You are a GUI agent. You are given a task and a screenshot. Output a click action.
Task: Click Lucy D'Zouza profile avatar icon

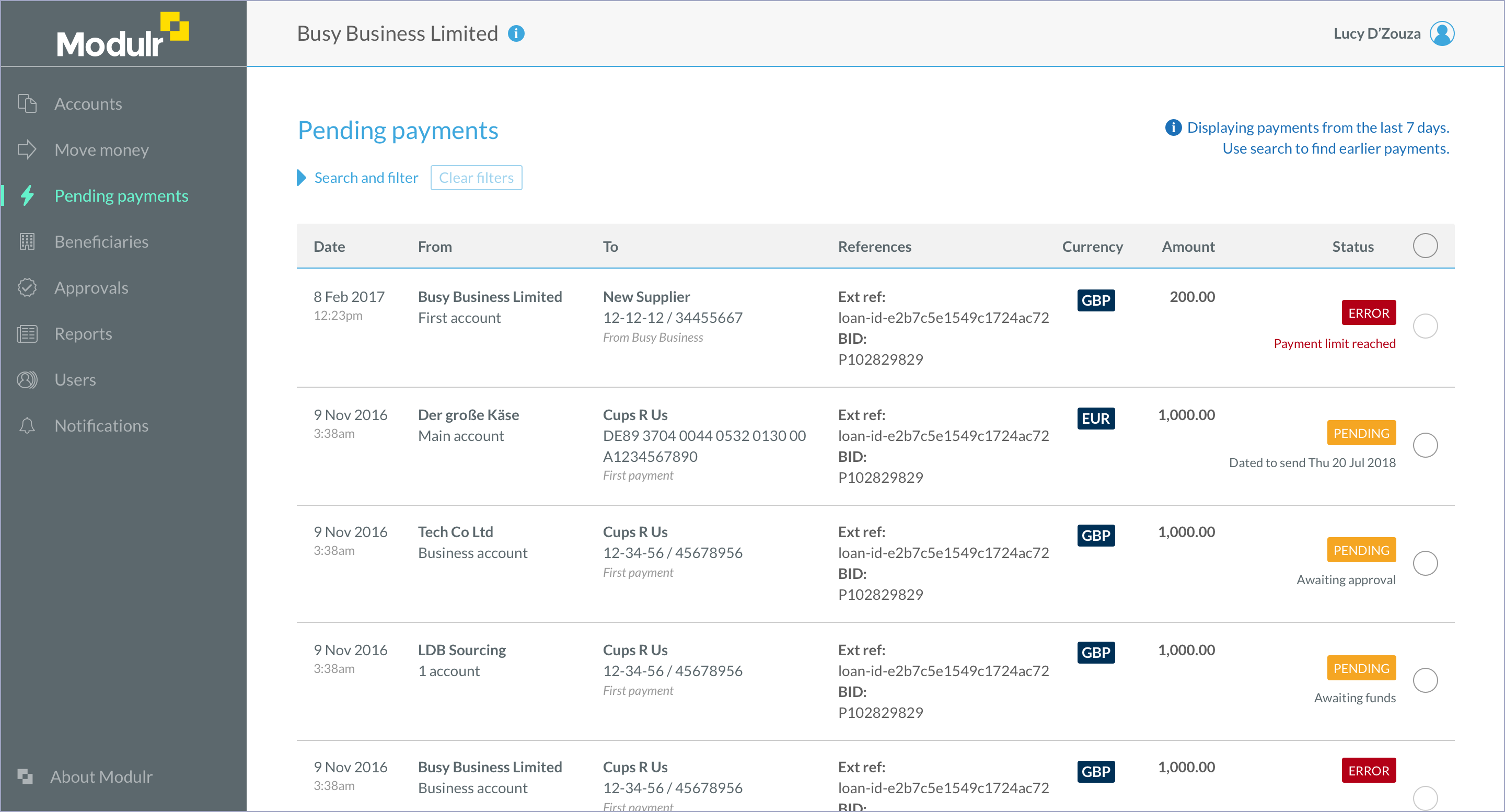point(1442,33)
